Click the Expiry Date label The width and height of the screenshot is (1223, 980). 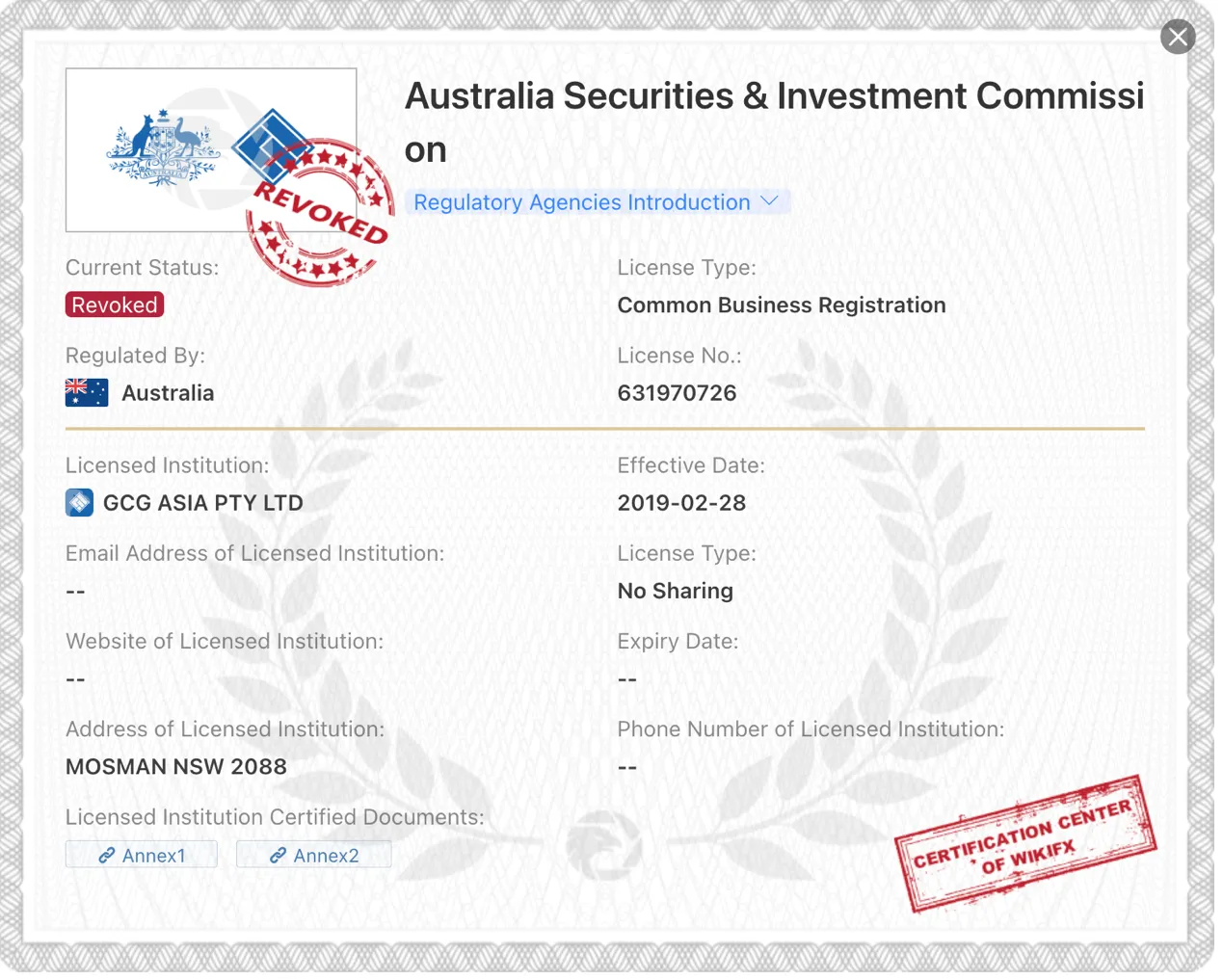[678, 642]
